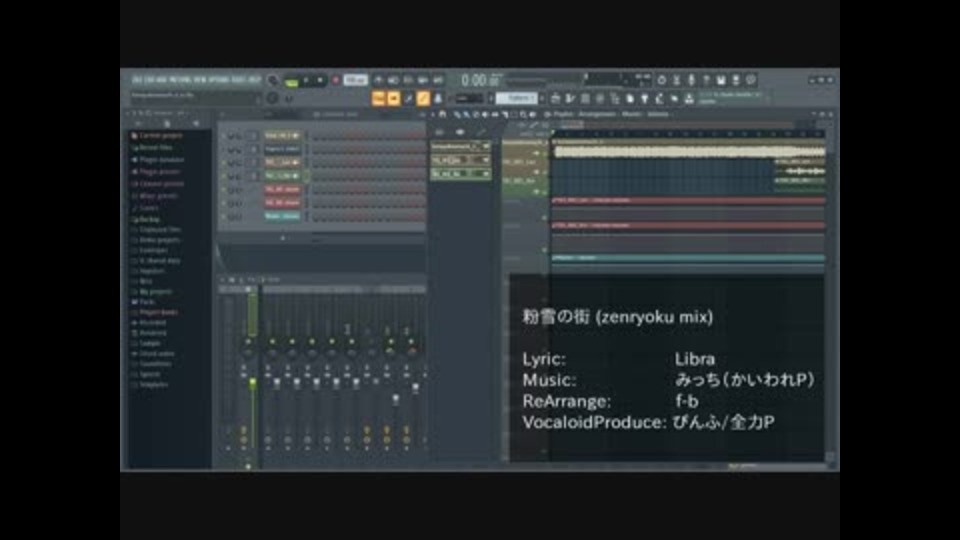Image resolution: width=960 pixels, height=540 pixels.
Task: Open the OPTIONS menu
Action: pos(219,80)
